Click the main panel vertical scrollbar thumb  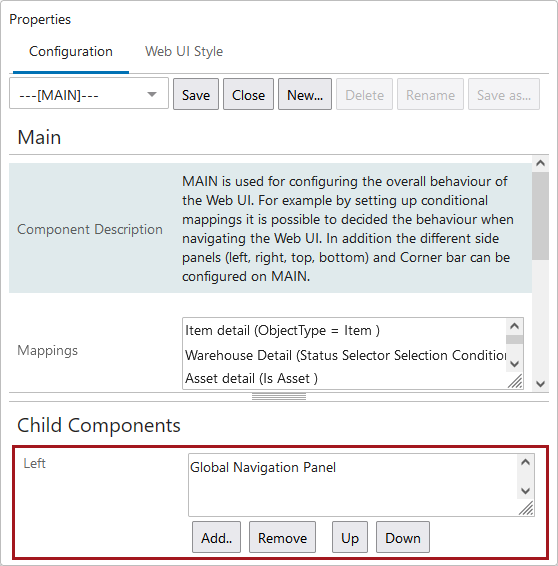[x=540, y=215]
